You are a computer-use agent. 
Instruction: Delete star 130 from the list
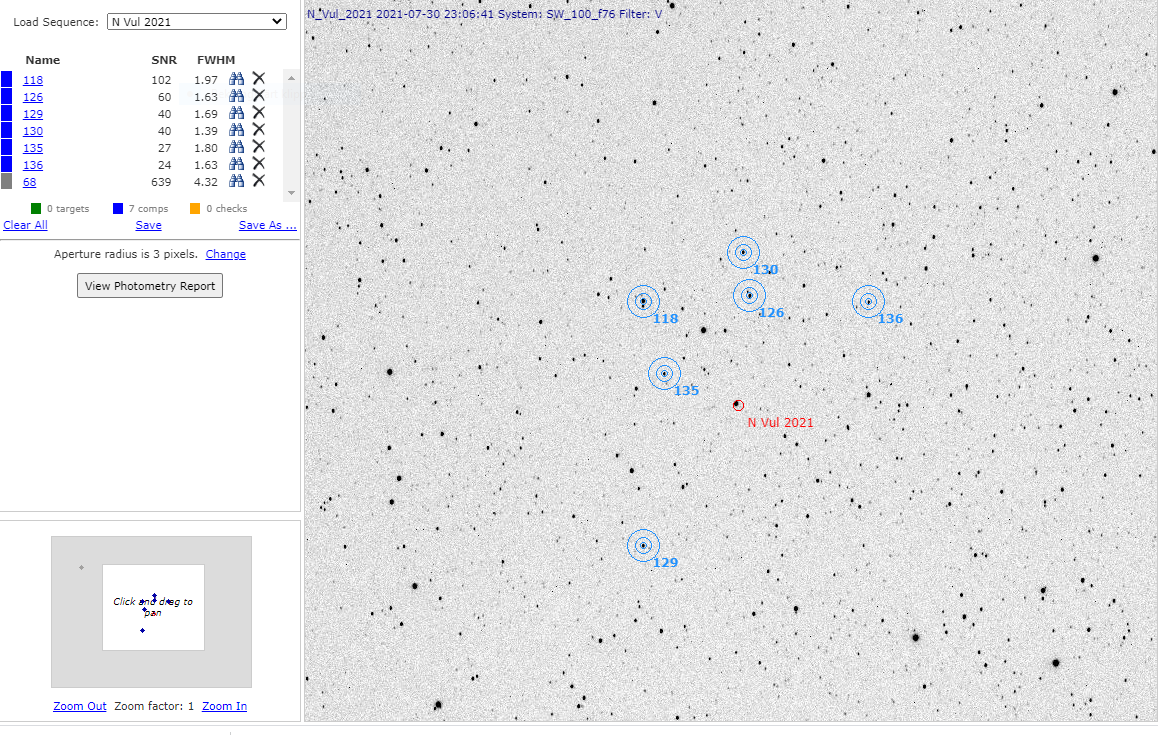(x=258, y=130)
